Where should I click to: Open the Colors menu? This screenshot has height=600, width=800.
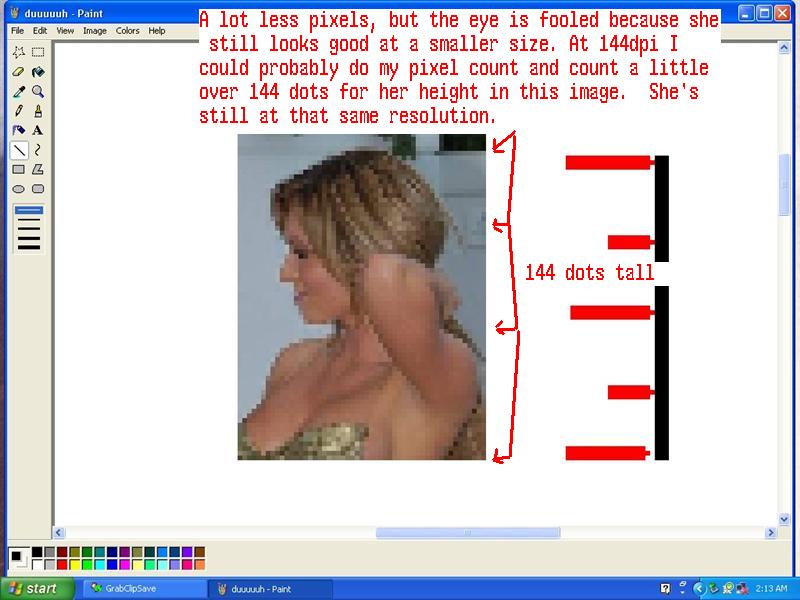[x=128, y=31]
